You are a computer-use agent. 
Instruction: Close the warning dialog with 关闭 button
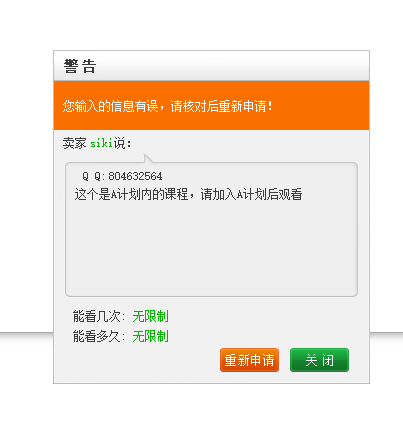[x=319, y=360]
